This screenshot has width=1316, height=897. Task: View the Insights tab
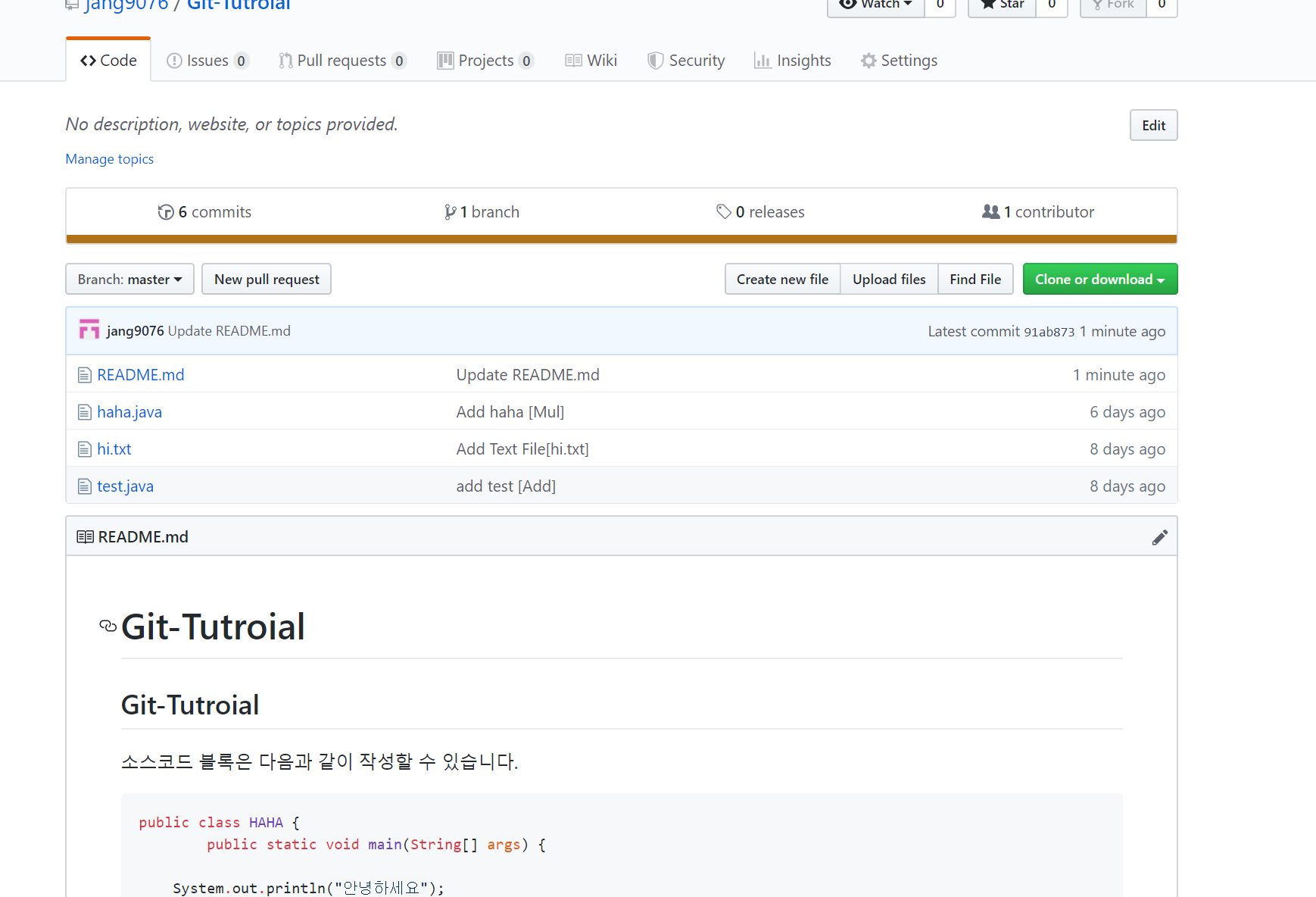pyautogui.click(x=792, y=61)
